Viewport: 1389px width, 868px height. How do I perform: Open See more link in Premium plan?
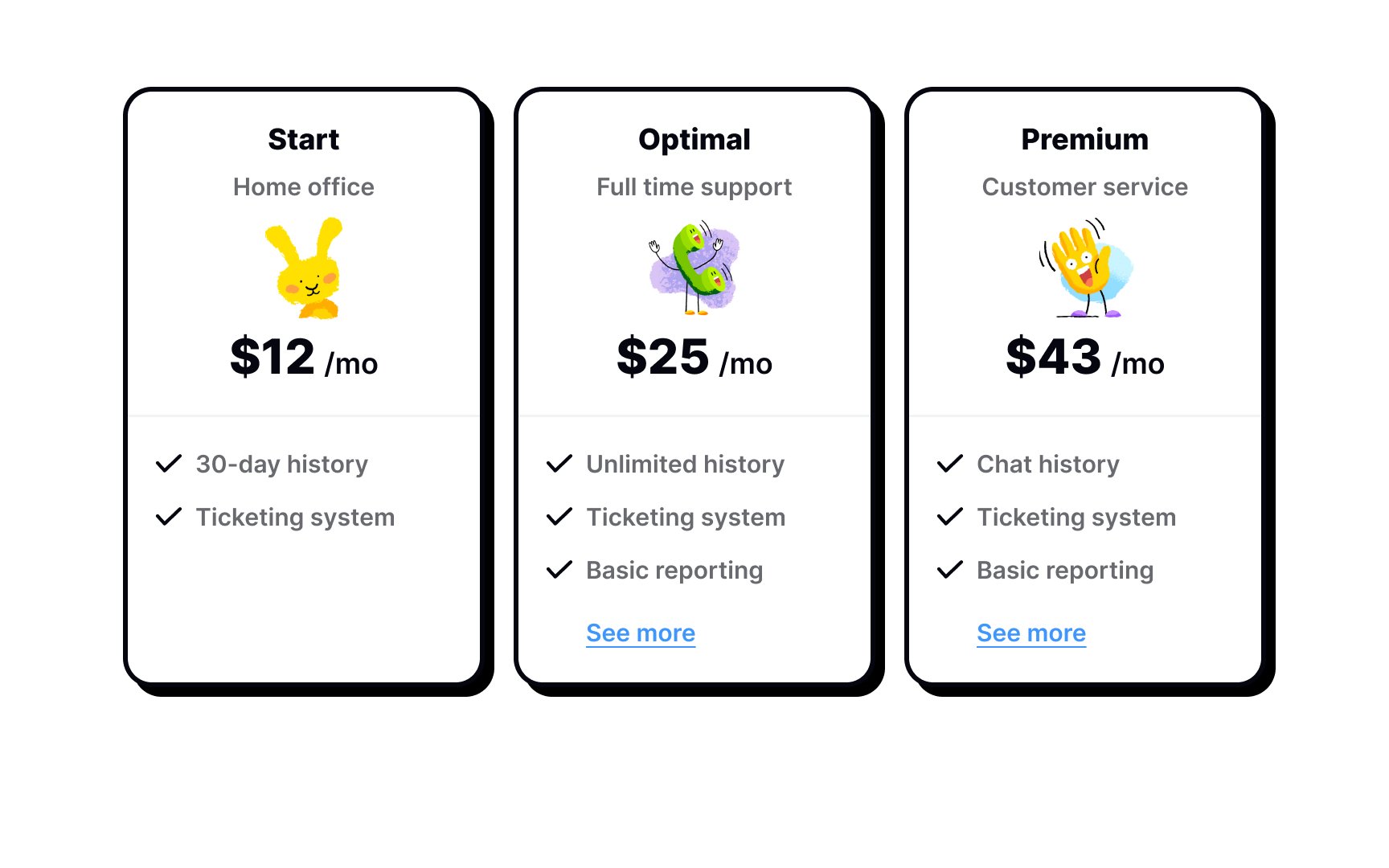(x=1031, y=633)
